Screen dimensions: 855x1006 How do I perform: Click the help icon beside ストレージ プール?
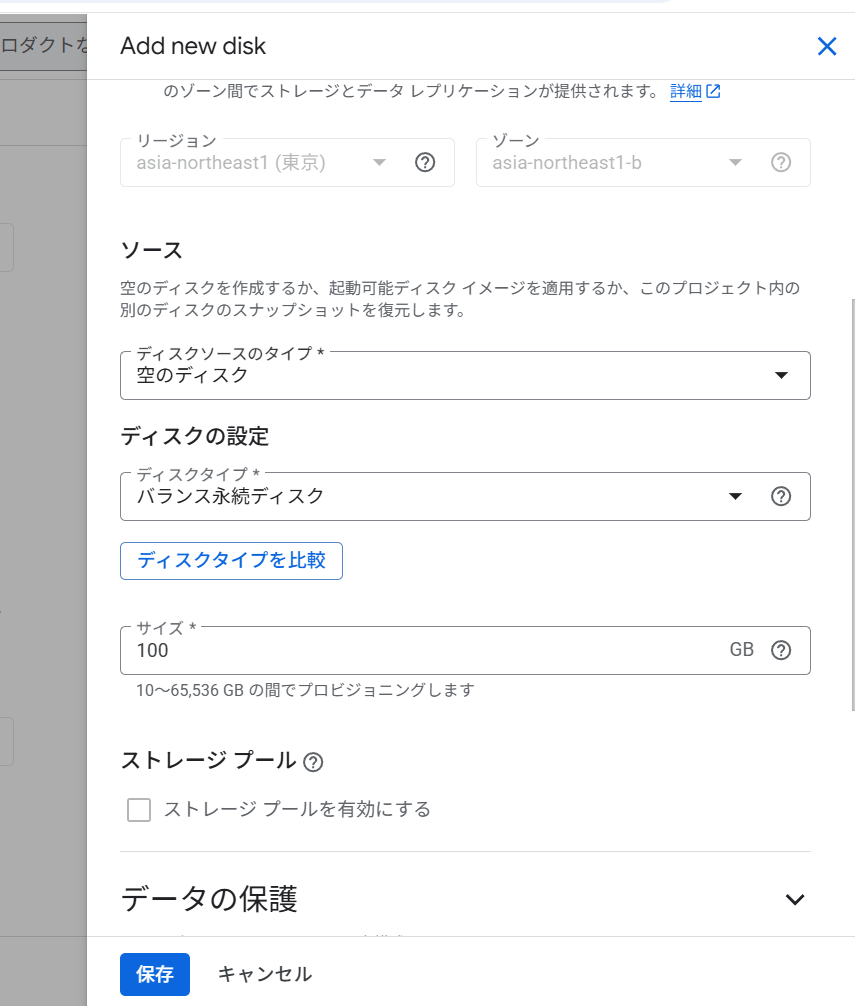(313, 762)
